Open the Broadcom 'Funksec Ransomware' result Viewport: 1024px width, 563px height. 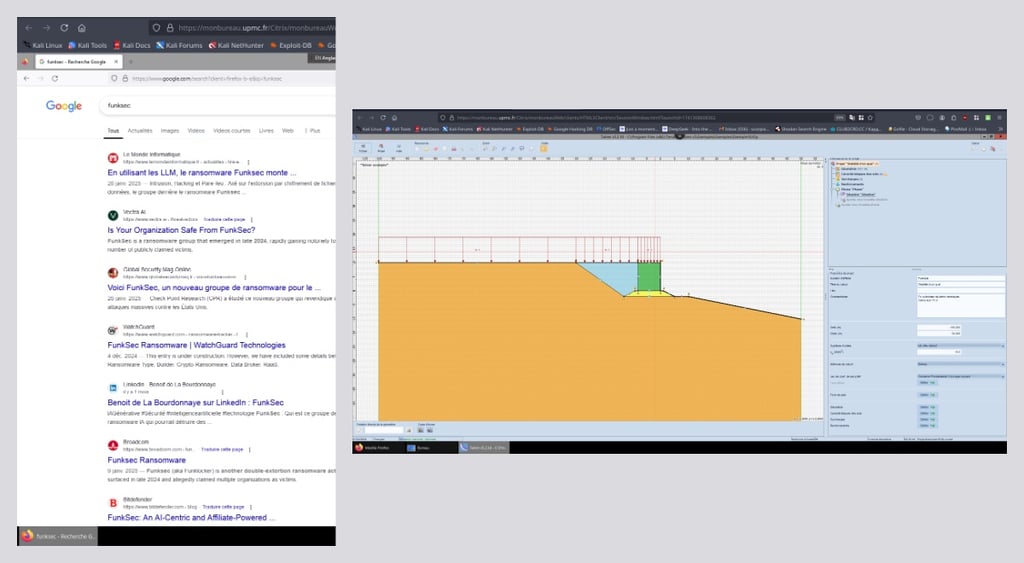tap(146, 460)
